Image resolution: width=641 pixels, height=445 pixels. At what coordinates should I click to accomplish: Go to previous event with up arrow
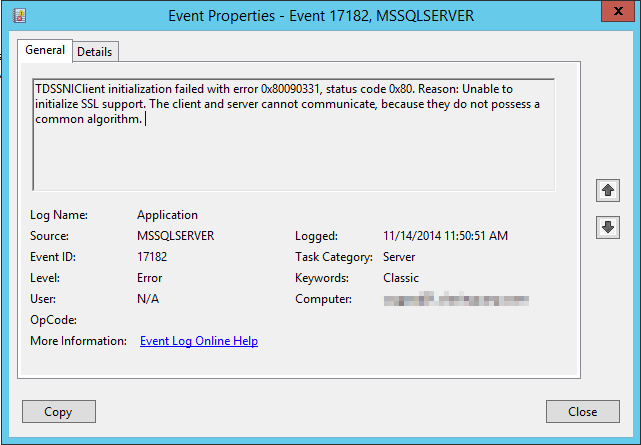click(606, 190)
